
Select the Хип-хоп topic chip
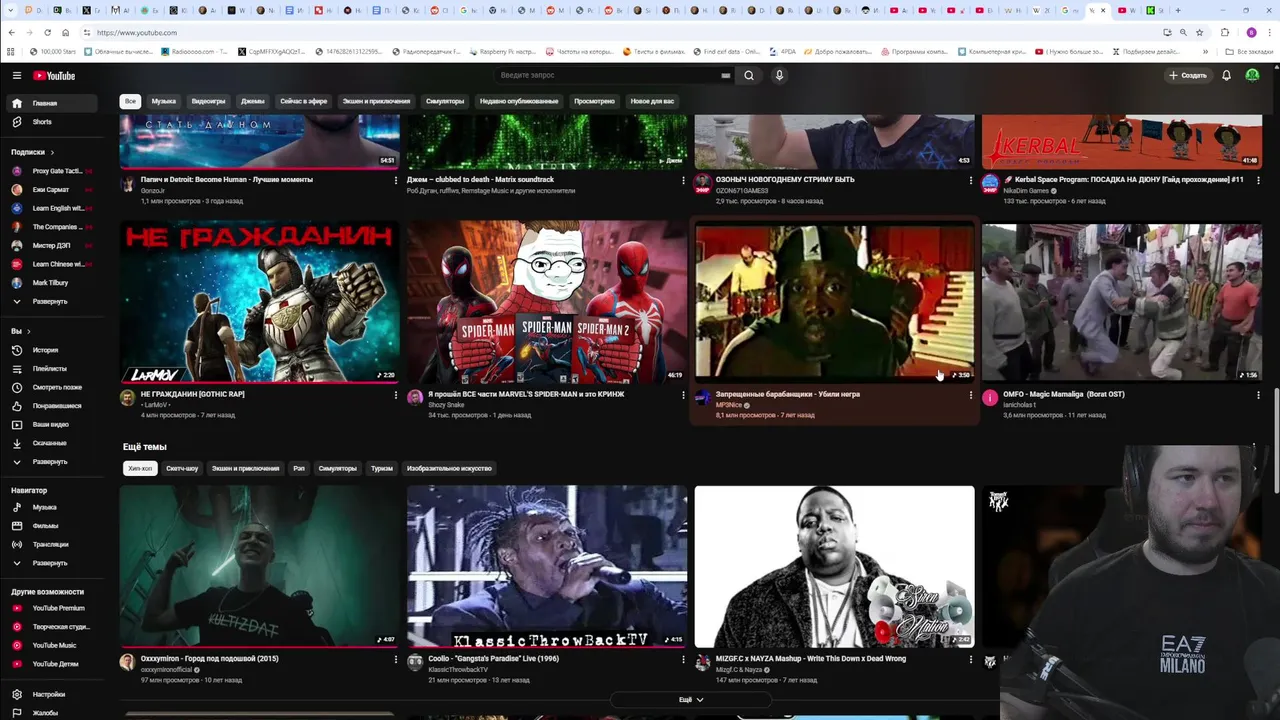coord(140,468)
